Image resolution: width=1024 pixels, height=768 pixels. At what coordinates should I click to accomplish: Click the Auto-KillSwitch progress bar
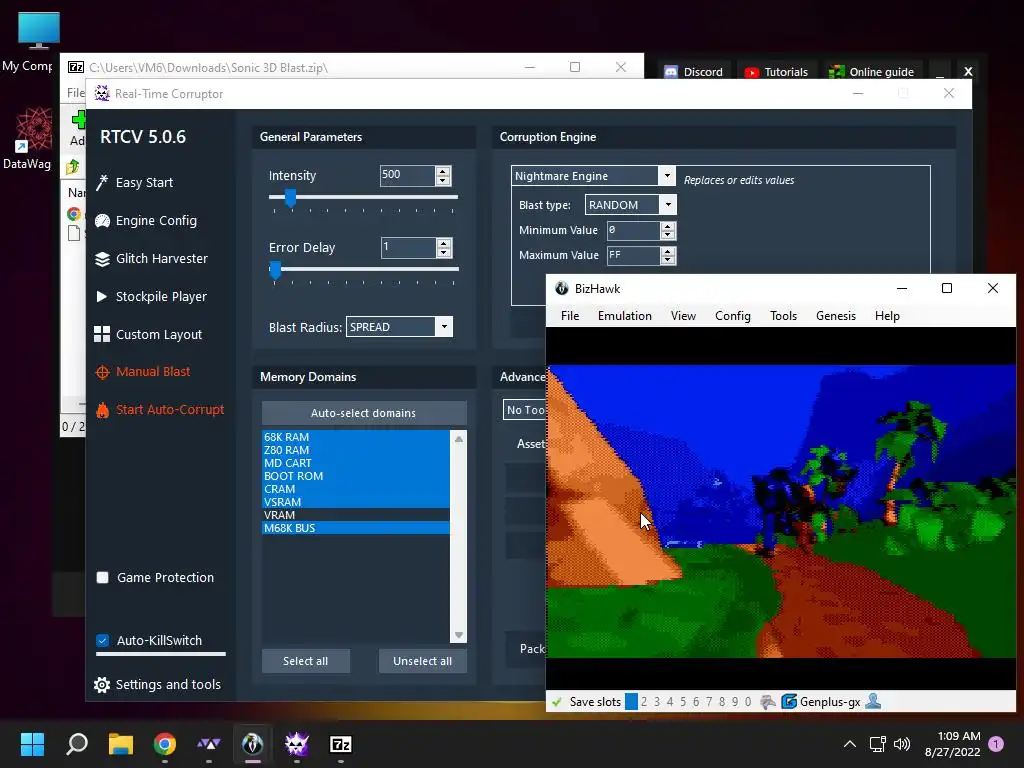point(161,654)
